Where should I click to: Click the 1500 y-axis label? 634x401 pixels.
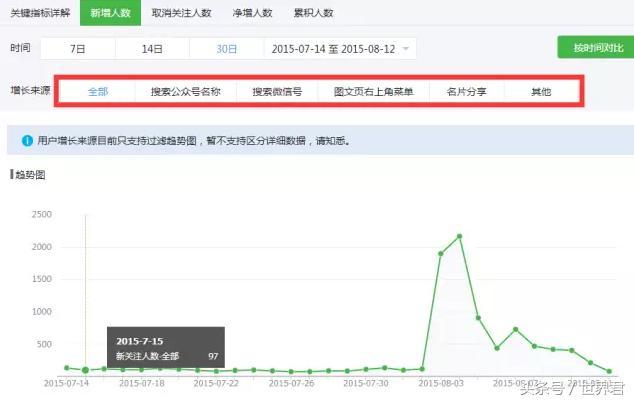point(42,279)
